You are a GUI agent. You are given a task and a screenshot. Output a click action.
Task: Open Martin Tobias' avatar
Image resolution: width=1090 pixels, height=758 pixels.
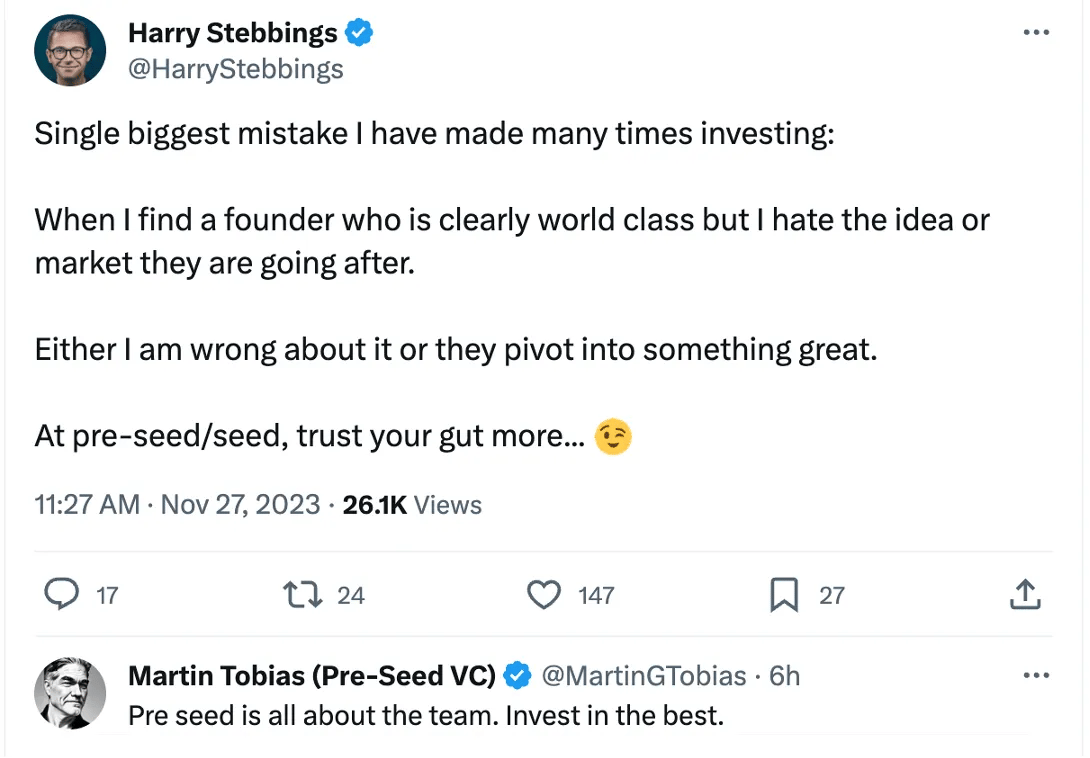[x=70, y=693]
